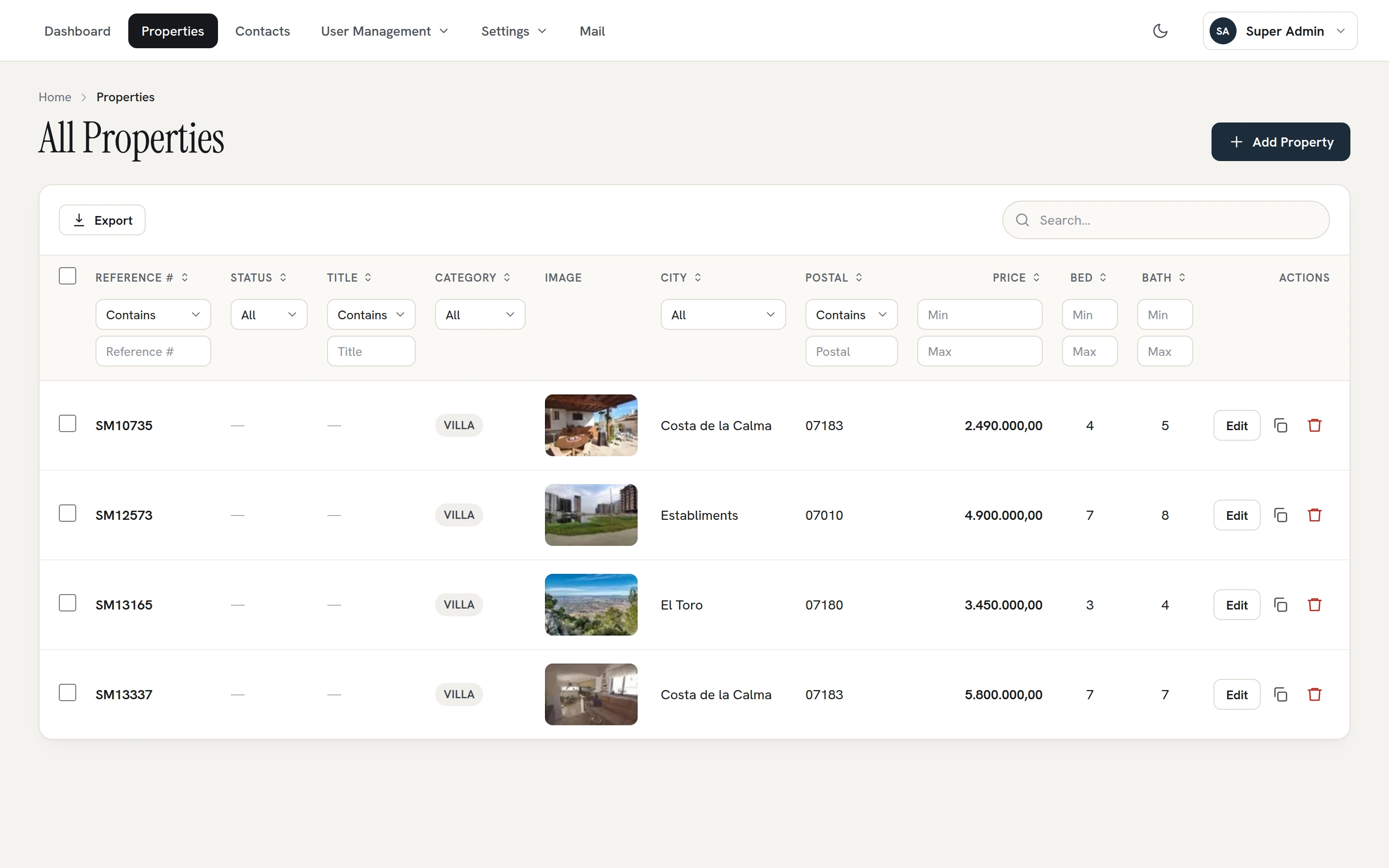The width and height of the screenshot is (1389, 868).
Task: Toggle the select-all header checkbox
Action: pos(68,276)
